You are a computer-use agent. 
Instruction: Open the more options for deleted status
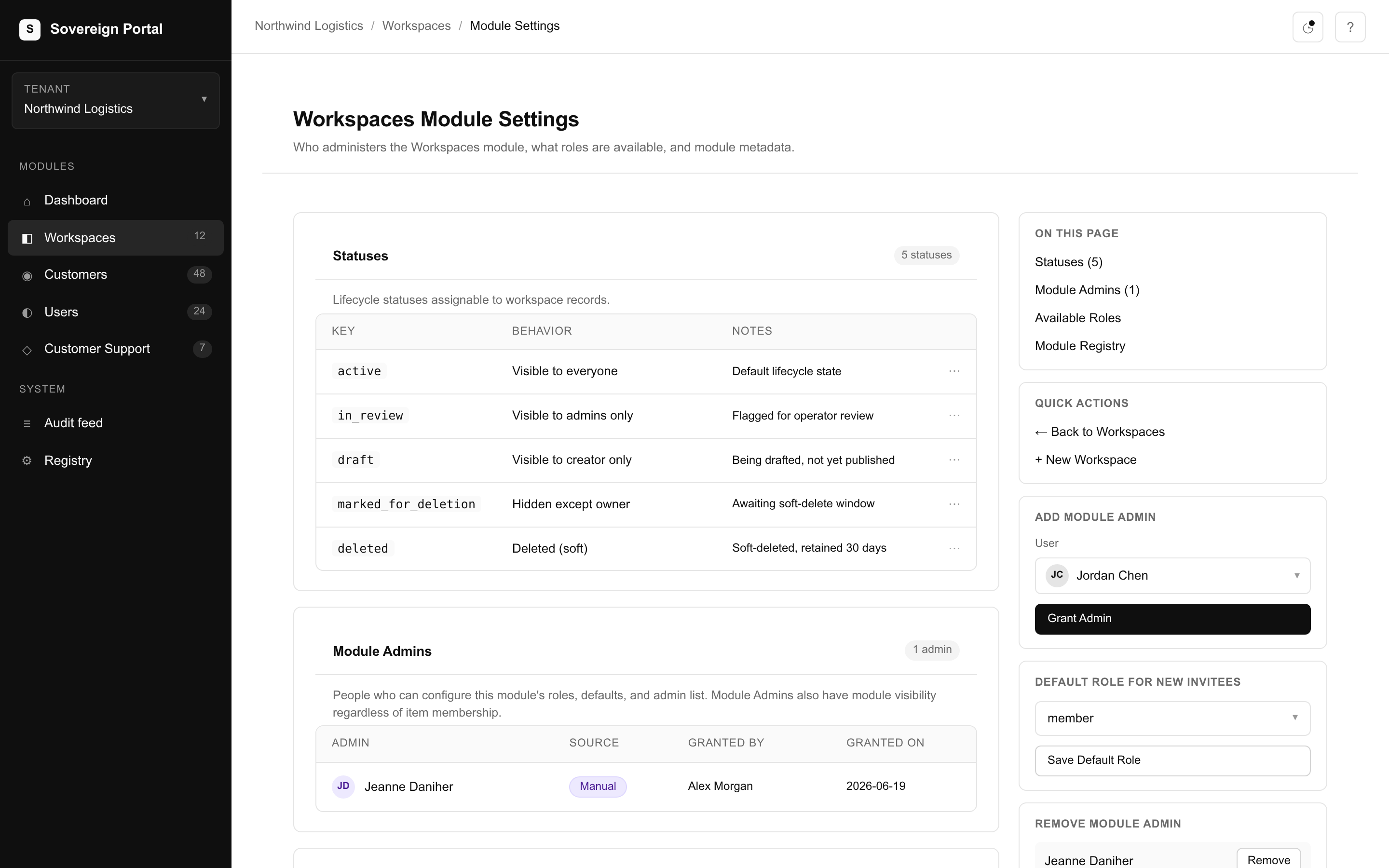click(x=954, y=548)
